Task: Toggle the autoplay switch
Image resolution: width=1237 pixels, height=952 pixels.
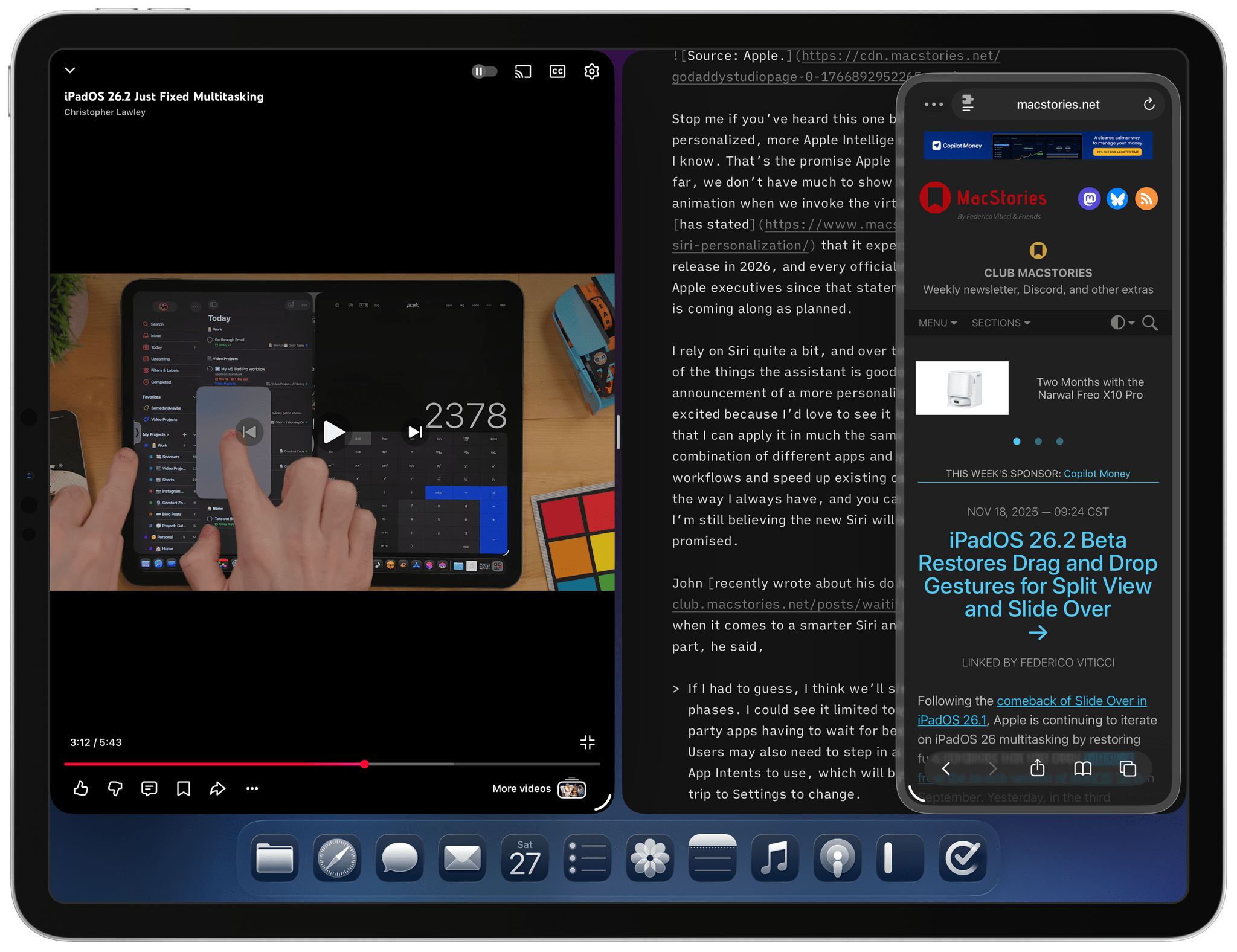Action: coord(484,72)
